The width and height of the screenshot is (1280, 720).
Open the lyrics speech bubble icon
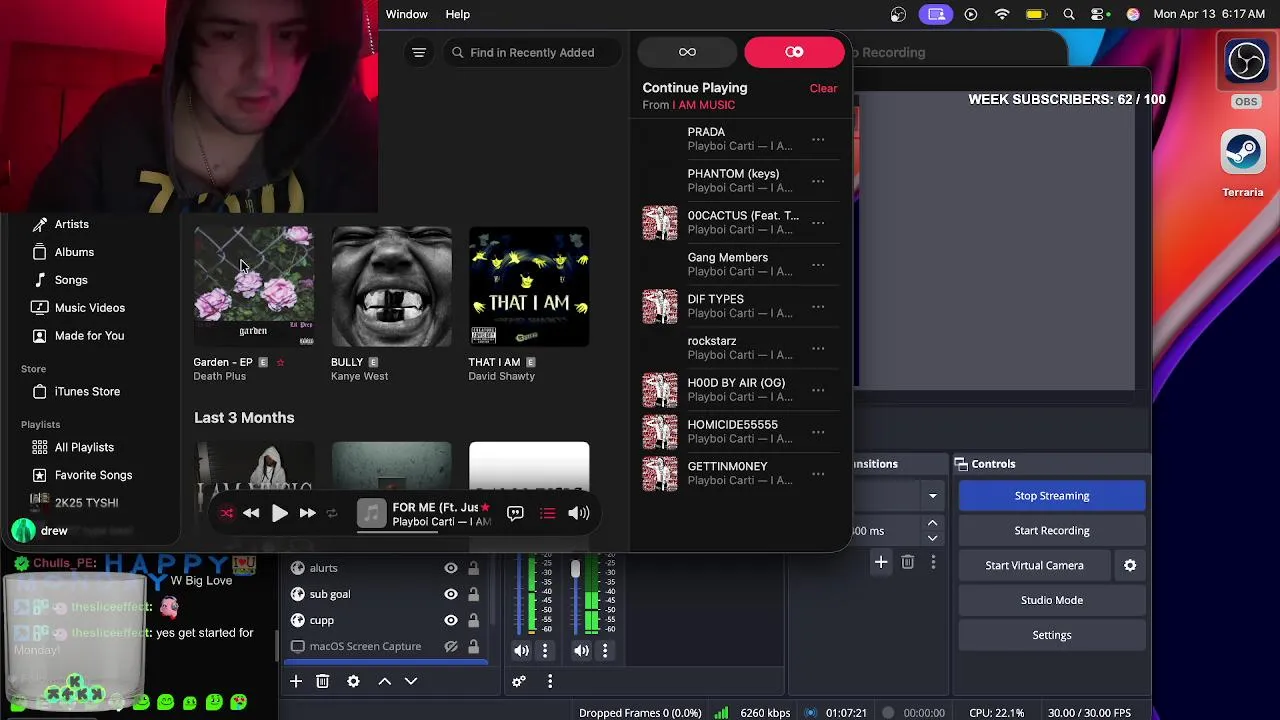point(515,513)
